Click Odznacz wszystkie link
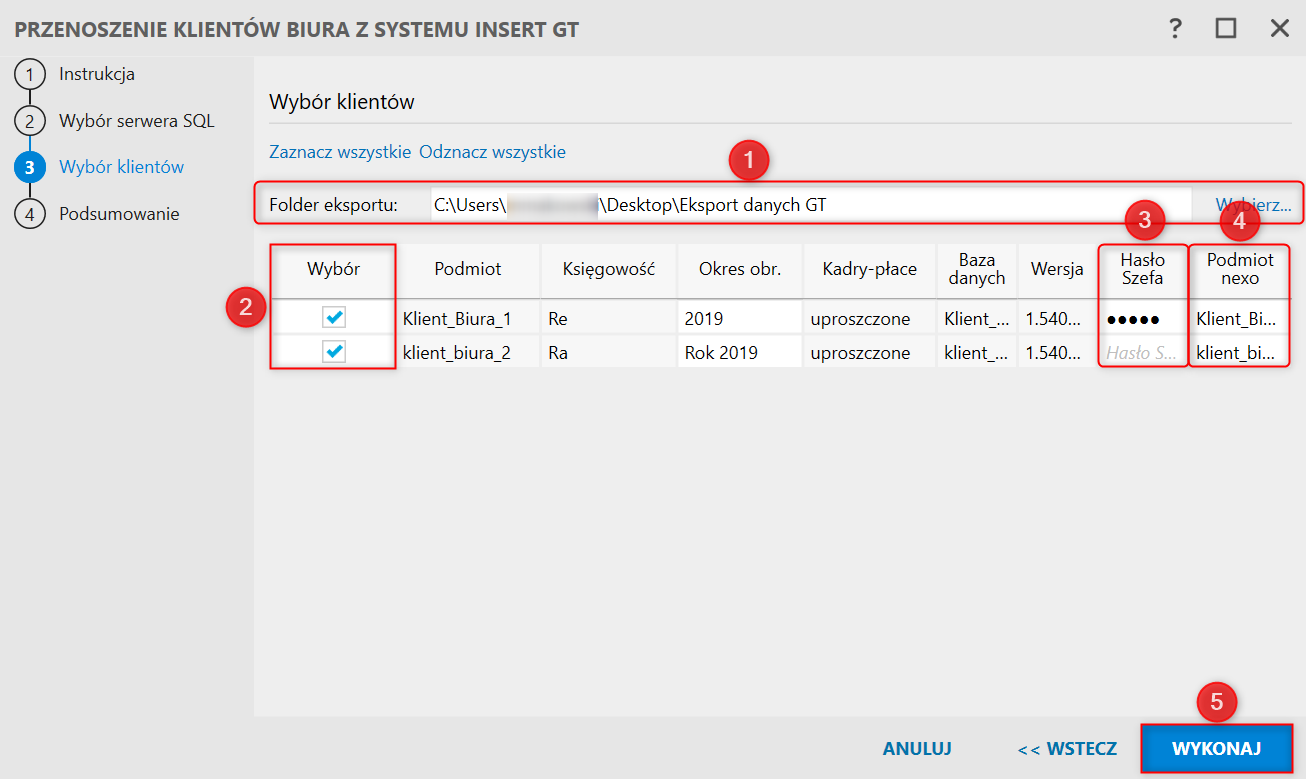This screenshot has height=779, width=1306. 492,152
